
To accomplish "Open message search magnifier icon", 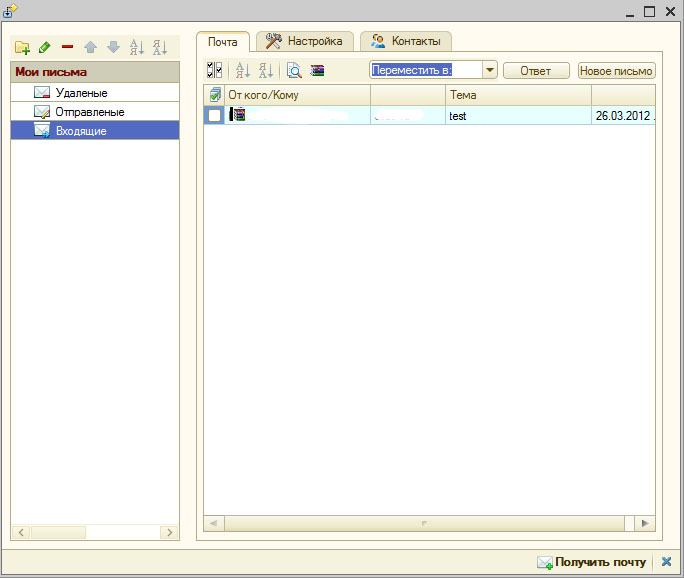I will (294, 70).
